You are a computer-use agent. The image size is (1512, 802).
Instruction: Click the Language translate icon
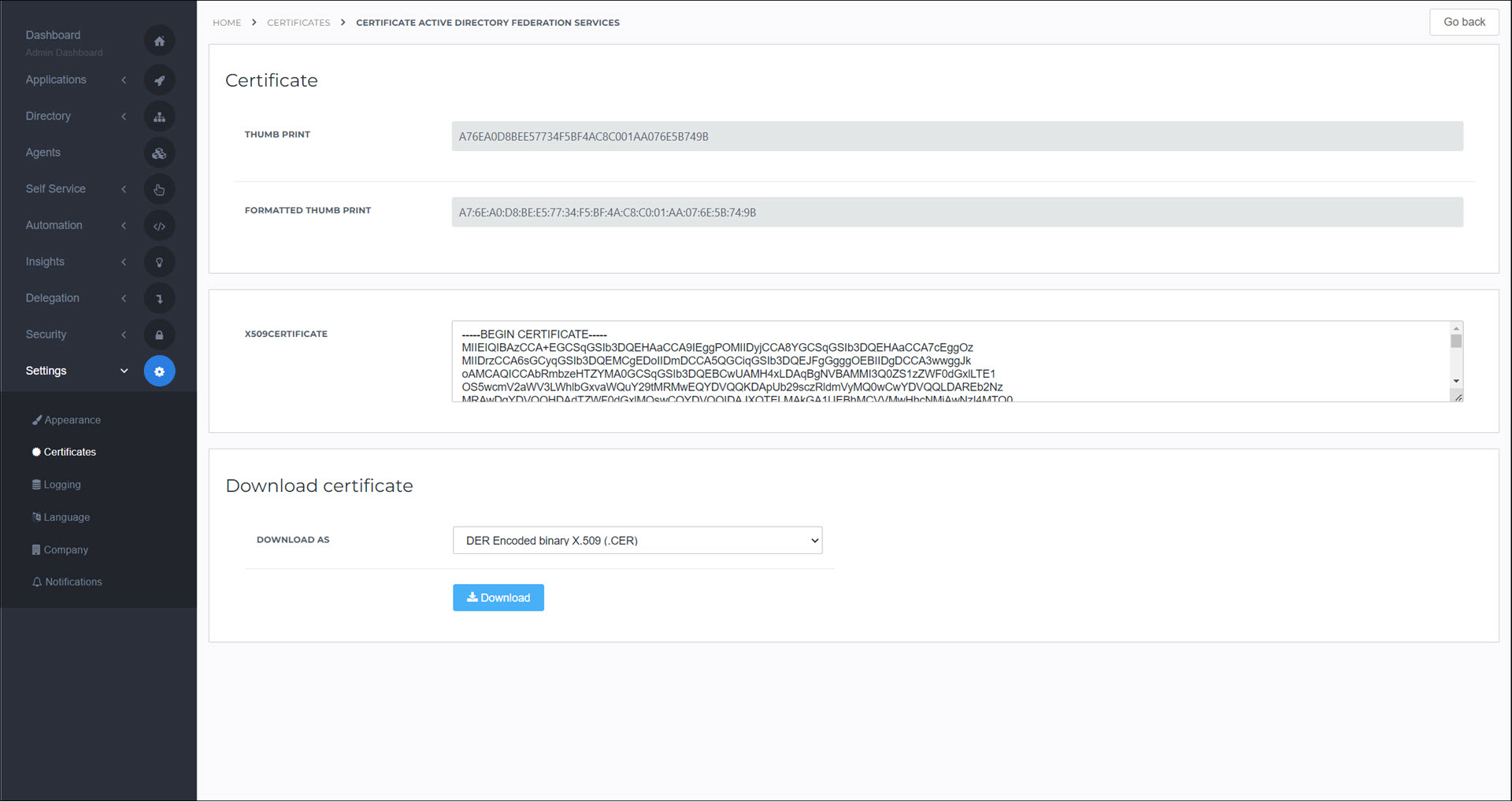click(36, 517)
